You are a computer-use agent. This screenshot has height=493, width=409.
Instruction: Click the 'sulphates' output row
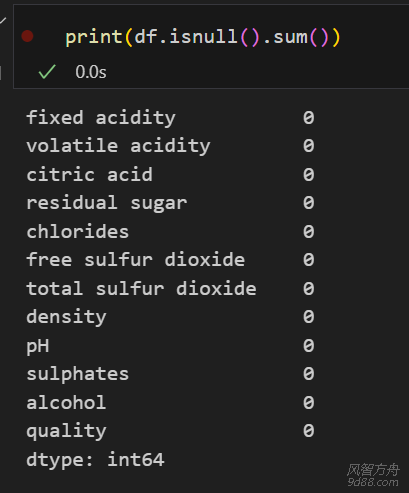tap(170, 374)
